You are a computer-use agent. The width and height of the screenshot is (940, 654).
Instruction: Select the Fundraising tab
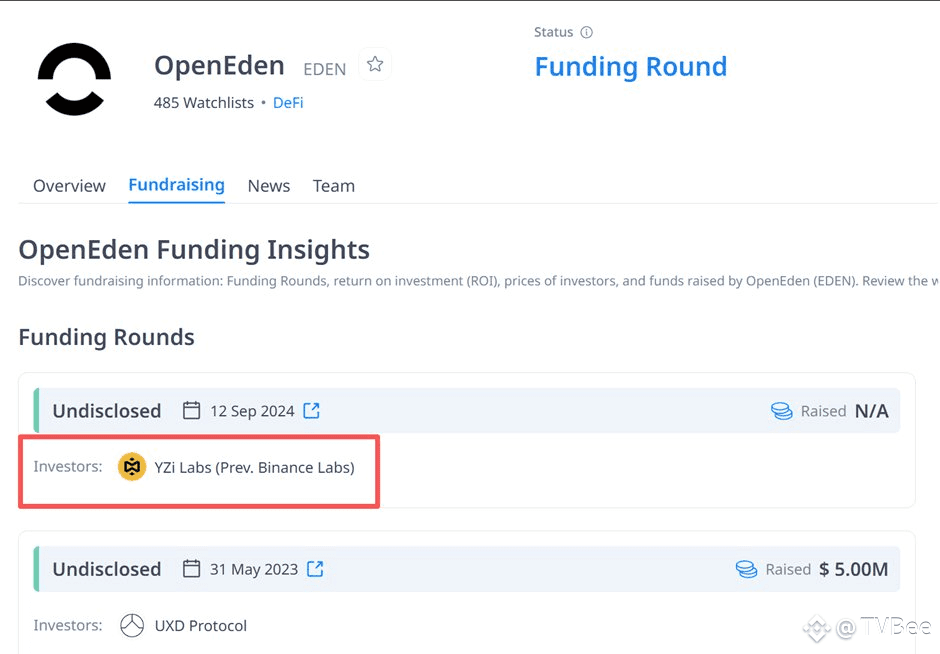click(x=177, y=185)
